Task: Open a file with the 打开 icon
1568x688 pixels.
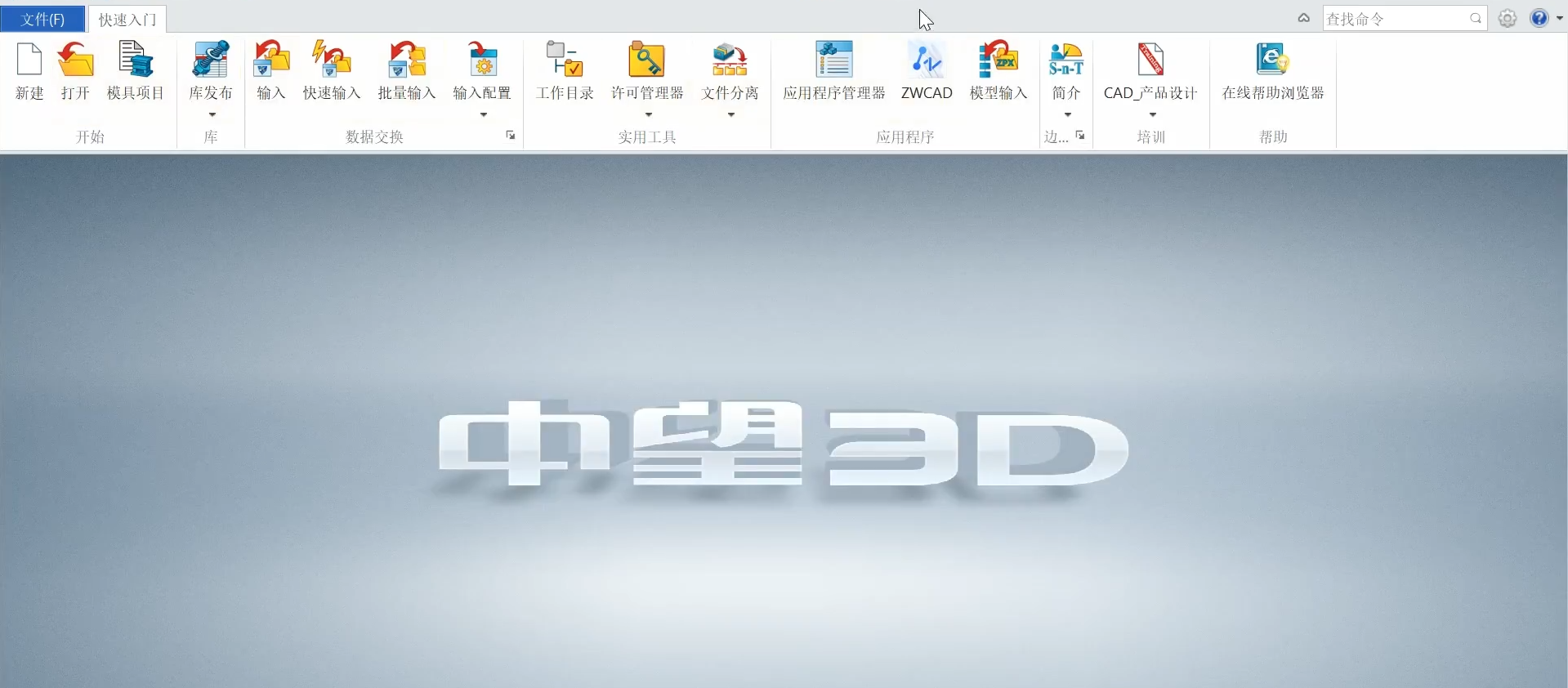Action: point(75,60)
